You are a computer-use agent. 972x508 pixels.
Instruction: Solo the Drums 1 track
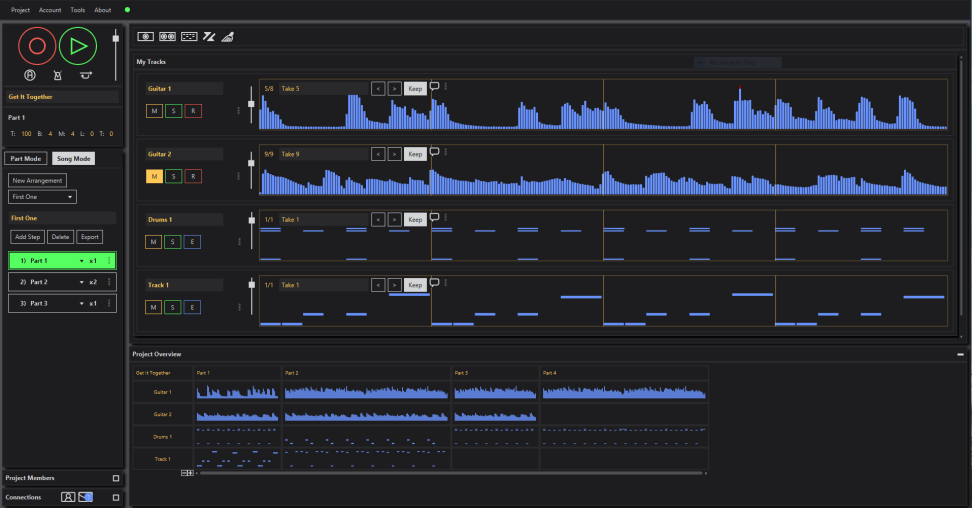coord(173,242)
